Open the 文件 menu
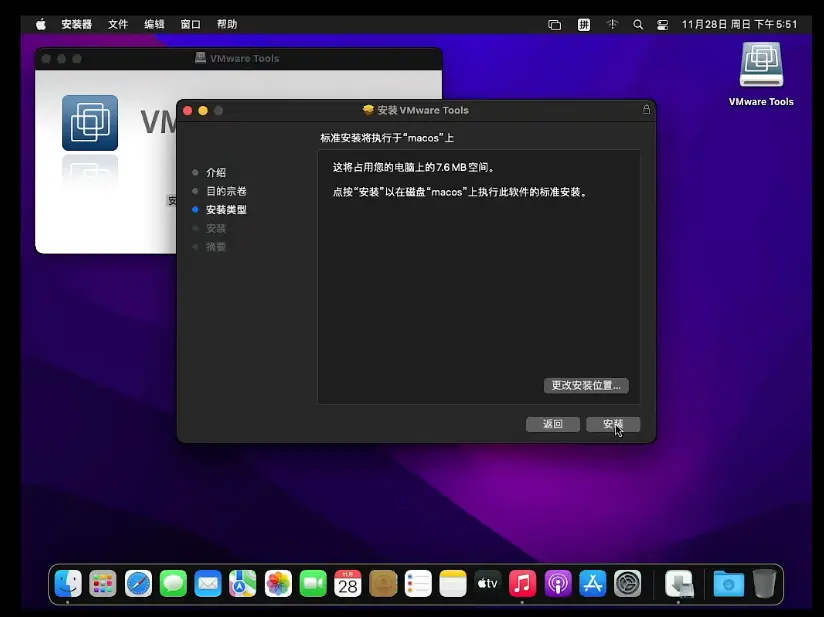The image size is (824, 617). 118,24
